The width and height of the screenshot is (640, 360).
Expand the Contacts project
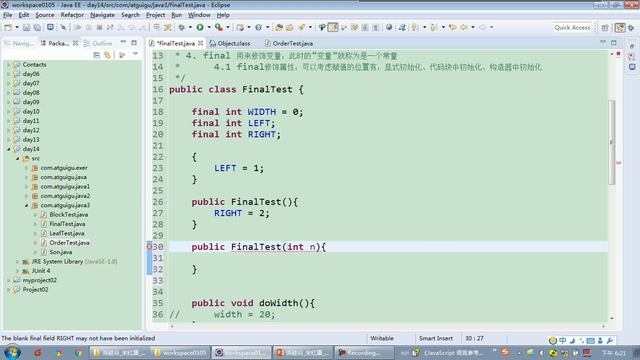click(9, 64)
